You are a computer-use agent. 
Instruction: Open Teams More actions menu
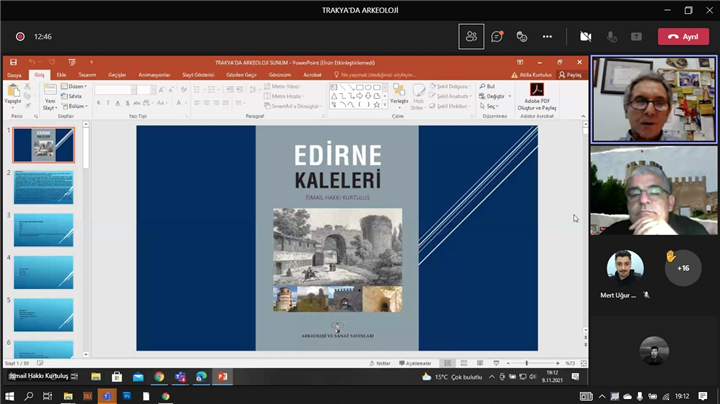click(x=547, y=37)
